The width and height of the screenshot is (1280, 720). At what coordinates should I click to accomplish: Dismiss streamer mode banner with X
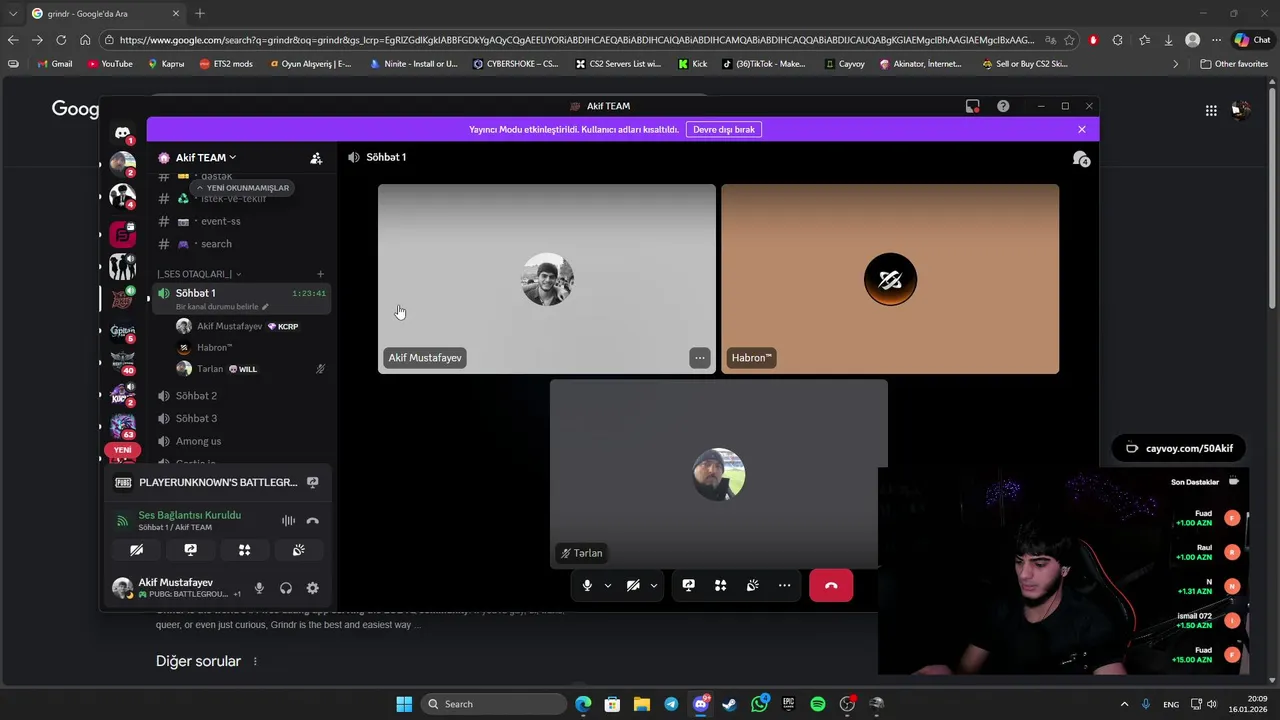[x=1081, y=129]
